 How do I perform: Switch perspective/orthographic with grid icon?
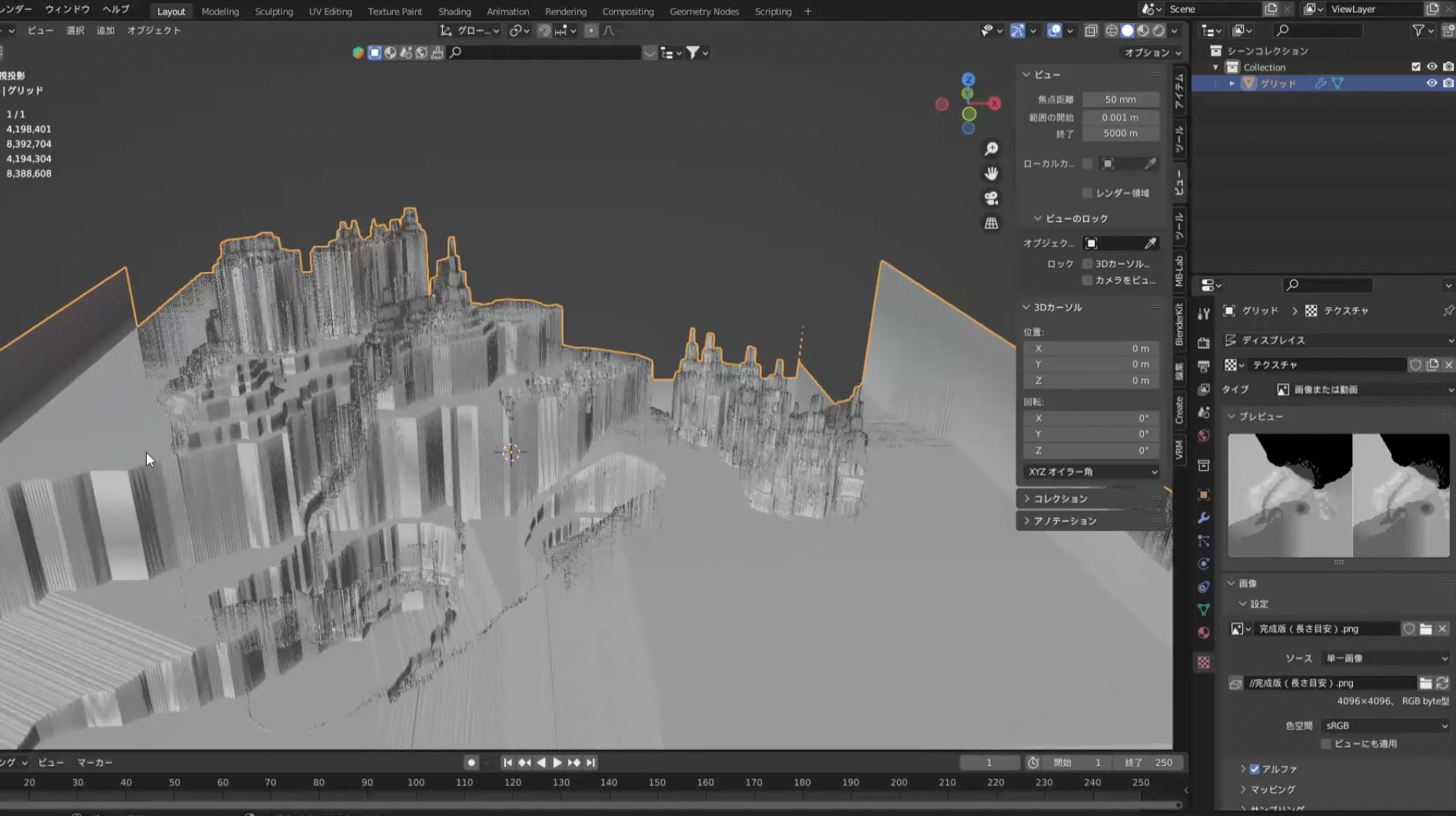[x=992, y=224]
